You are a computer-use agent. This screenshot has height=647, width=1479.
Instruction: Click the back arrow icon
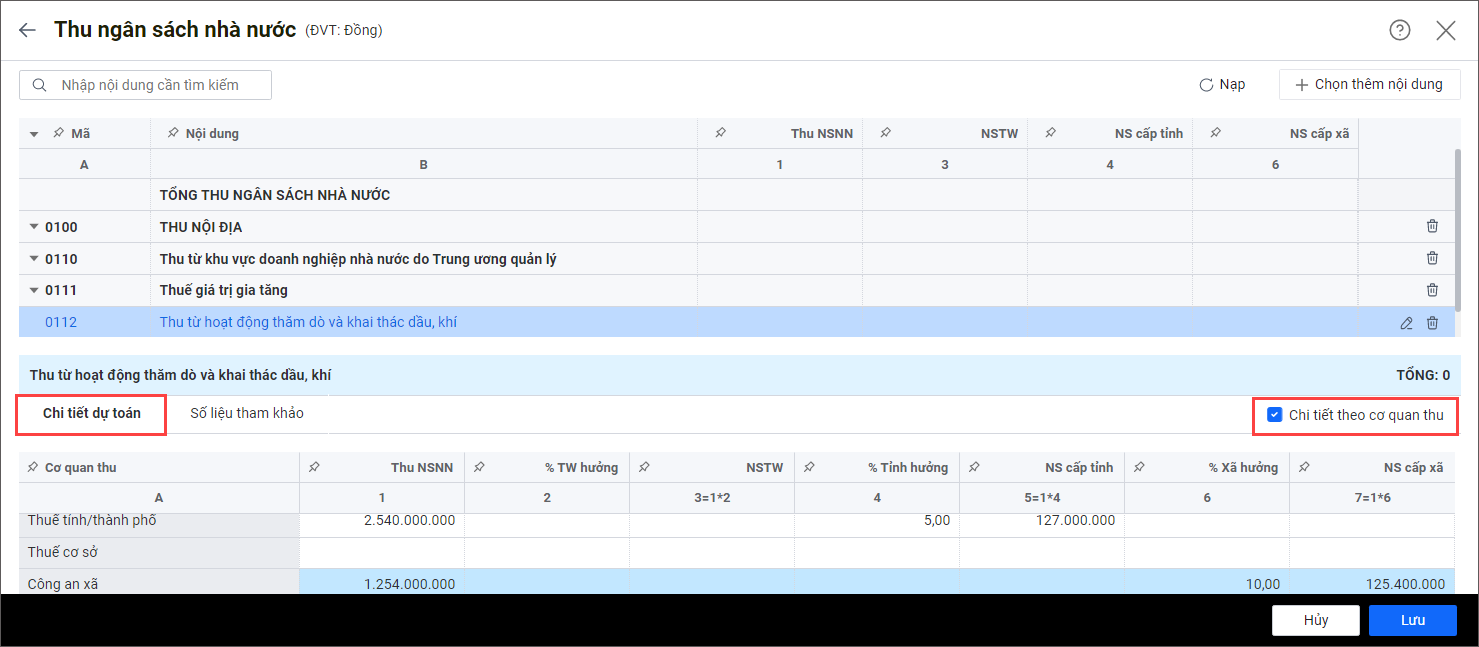pos(27,30)
